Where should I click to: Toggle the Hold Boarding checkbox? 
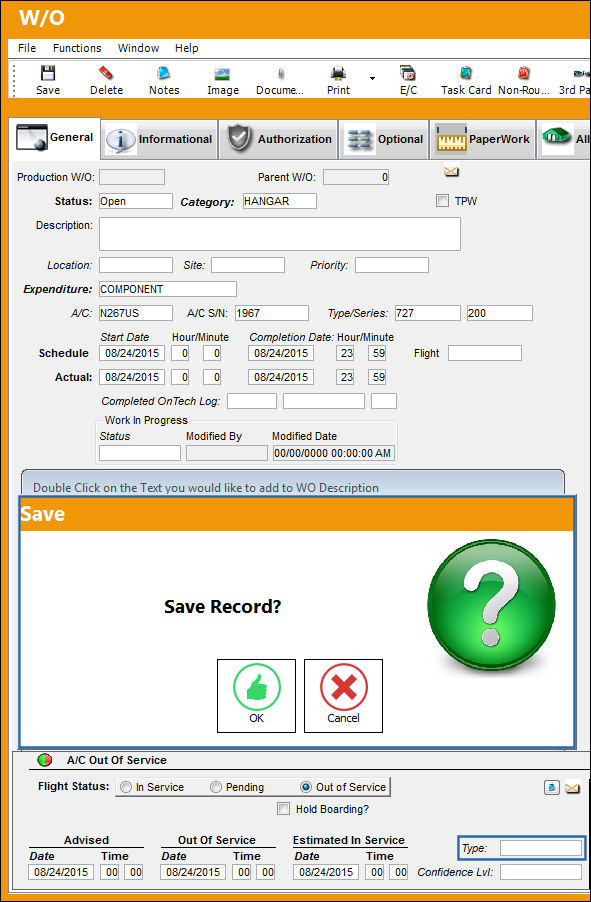tap(283, 809)
